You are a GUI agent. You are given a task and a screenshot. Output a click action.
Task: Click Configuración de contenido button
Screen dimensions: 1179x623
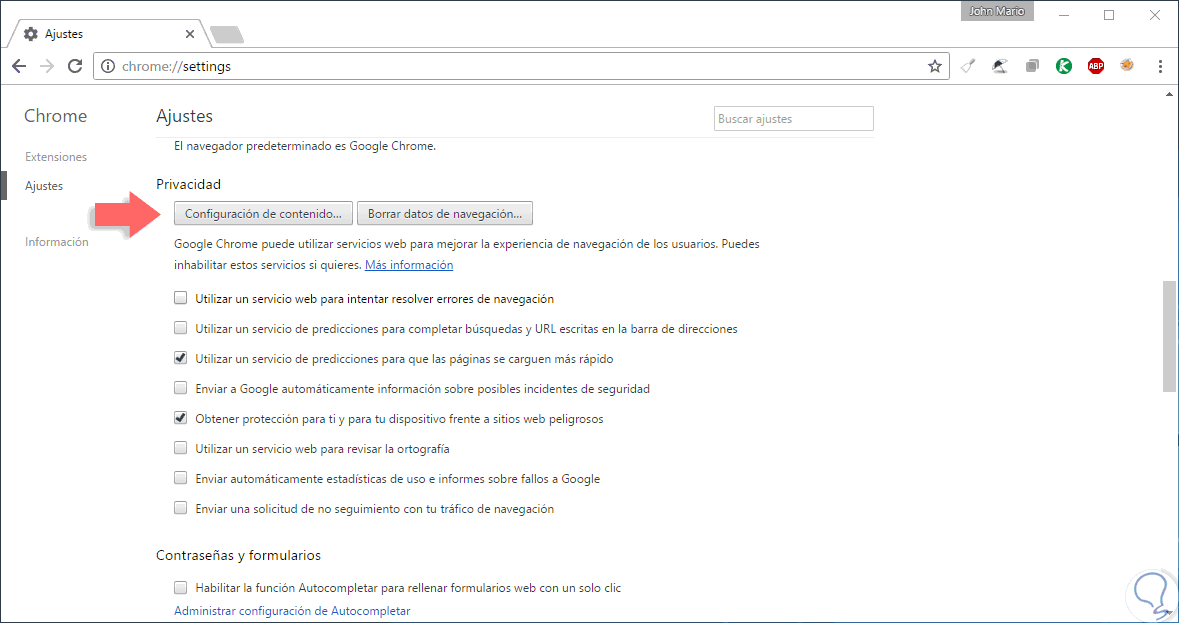[x=263, y=213]
